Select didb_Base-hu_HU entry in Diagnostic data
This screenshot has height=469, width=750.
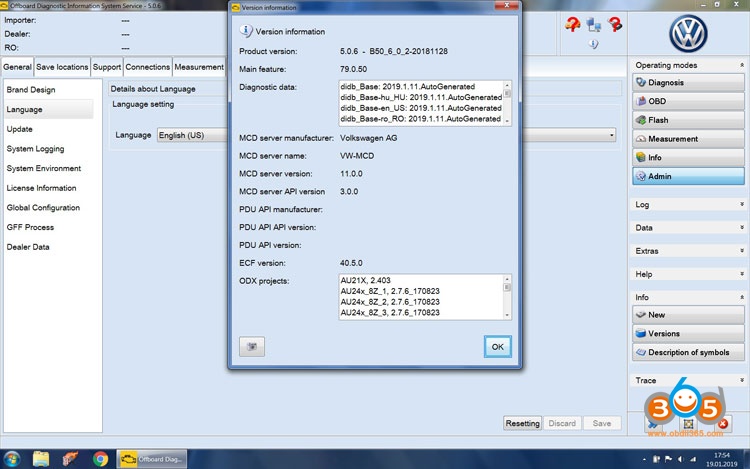coord(421,97)
